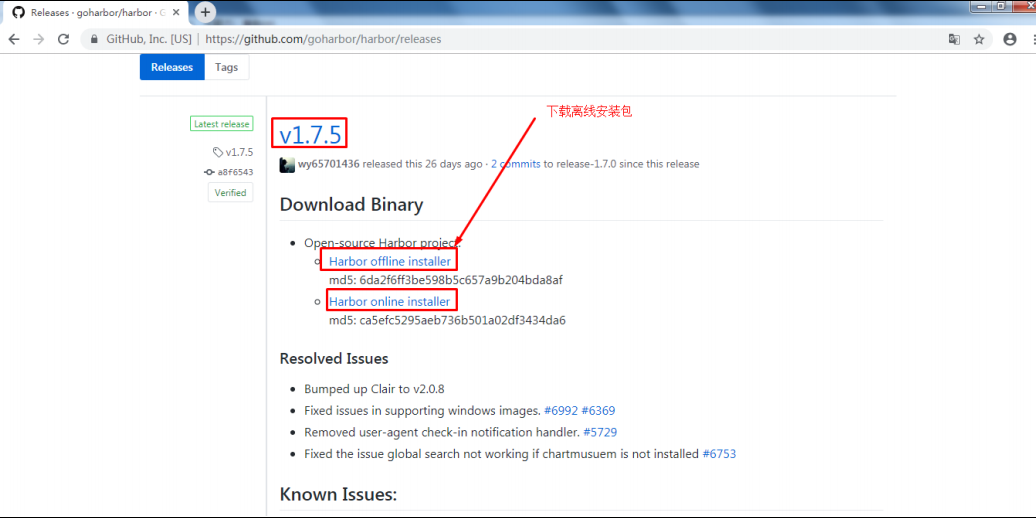Click the padlock site security icon
The height and width of the screenshot is (518, 1036).
(x=94, y=39)
